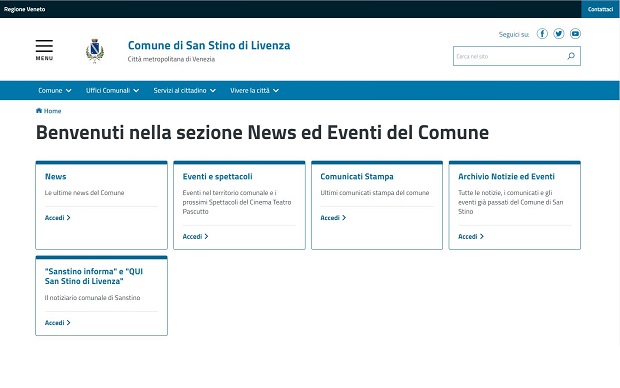620x388 pixels.
Task: Expand the Comune dropdown menu
Action: tap(55, 91)
